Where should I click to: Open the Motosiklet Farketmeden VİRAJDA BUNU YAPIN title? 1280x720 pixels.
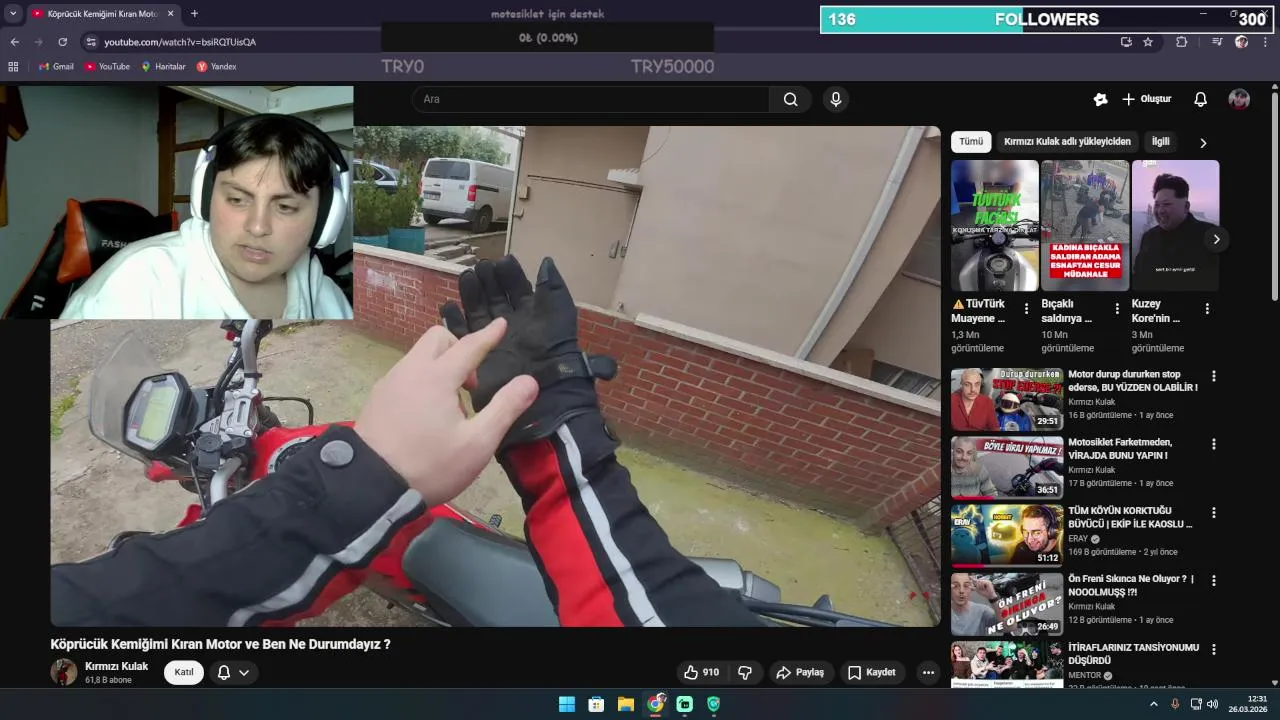(x=1120, y=449)
